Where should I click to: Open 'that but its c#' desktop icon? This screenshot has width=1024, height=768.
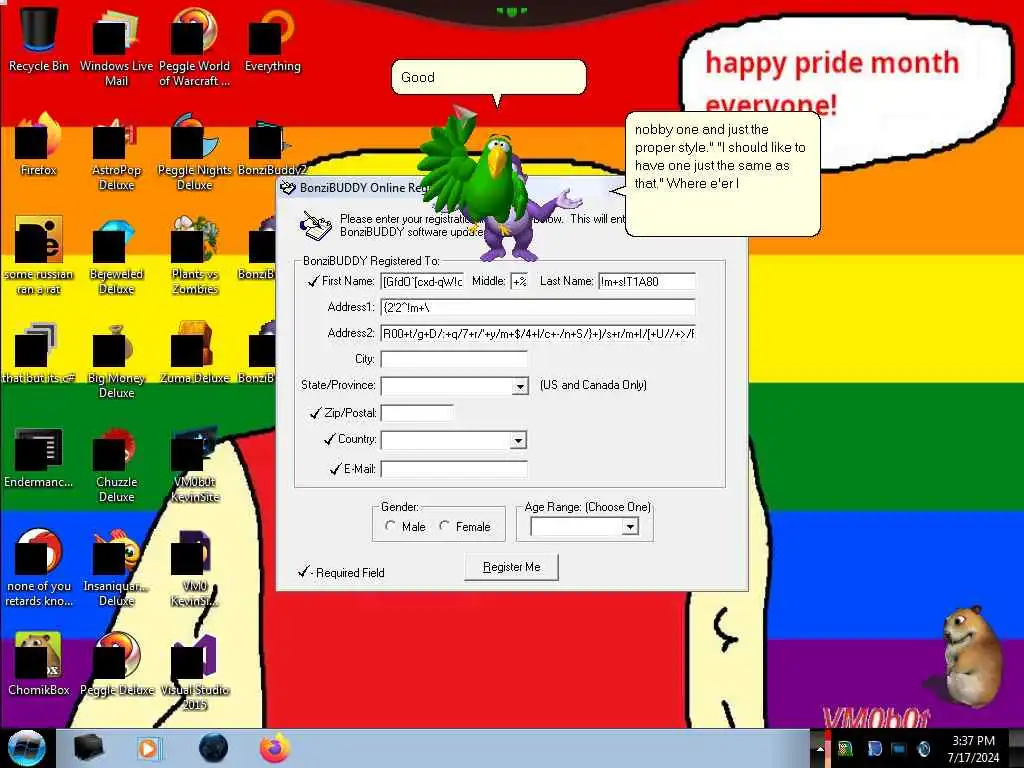click(39, 351)
